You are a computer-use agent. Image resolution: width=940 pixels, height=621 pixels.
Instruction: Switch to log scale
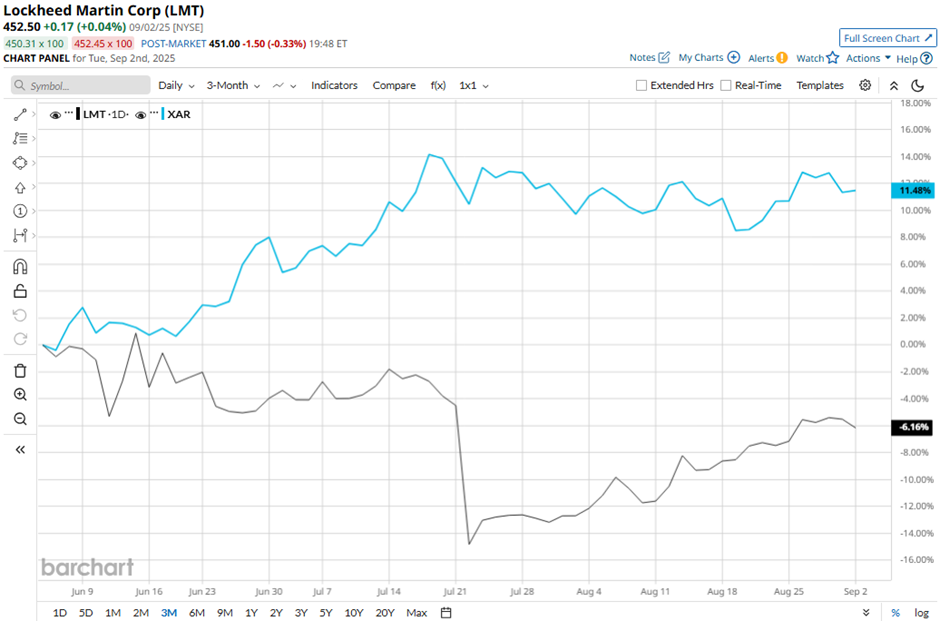pyautogui.click(x=921, y=613)
